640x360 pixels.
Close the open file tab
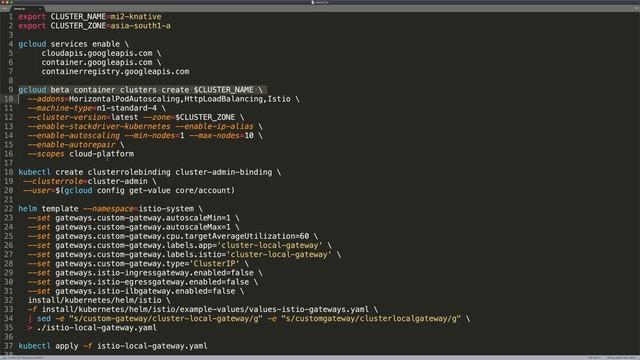40,9
